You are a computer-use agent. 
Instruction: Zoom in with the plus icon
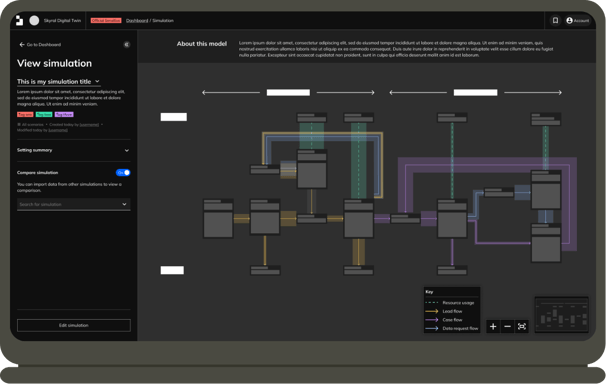[x=493, y=326]
